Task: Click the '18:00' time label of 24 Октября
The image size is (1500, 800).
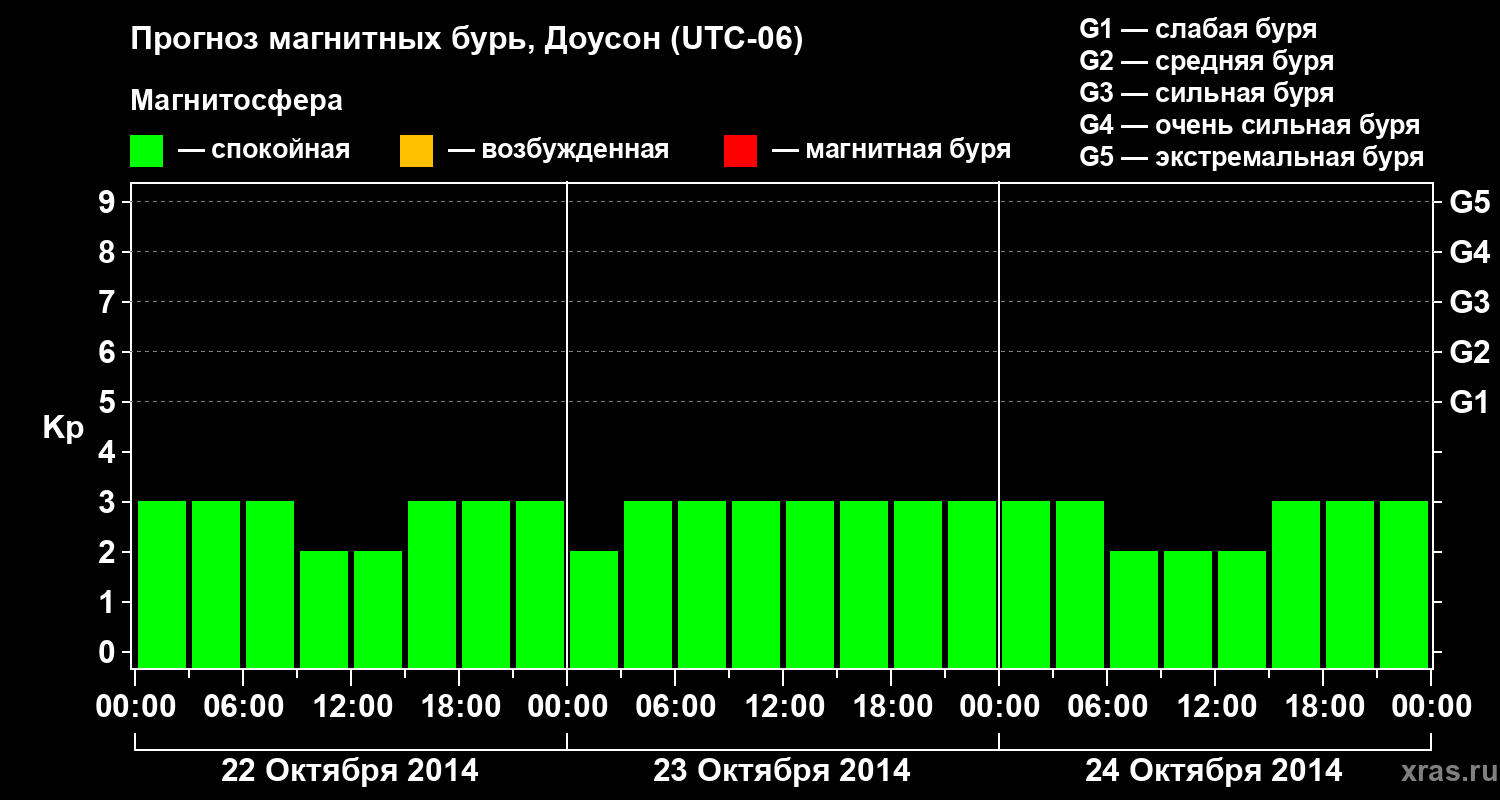Action: coord(1323,706)
